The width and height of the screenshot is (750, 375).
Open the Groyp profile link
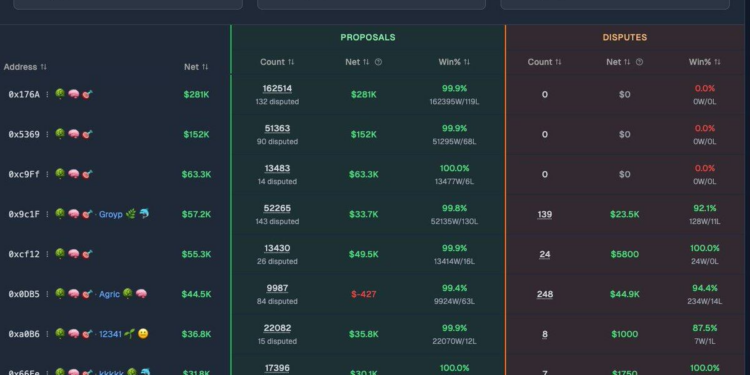[110, 214]
